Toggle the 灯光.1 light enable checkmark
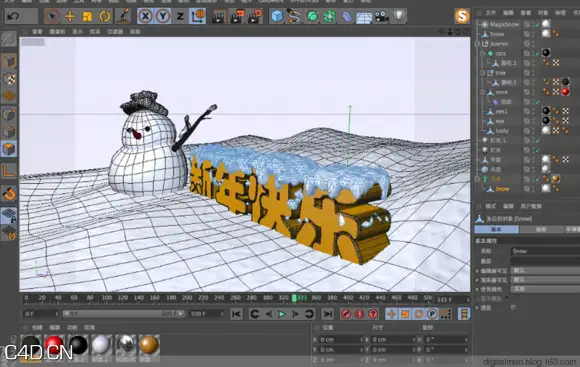 pyautogui.click(x=537, y=141)
